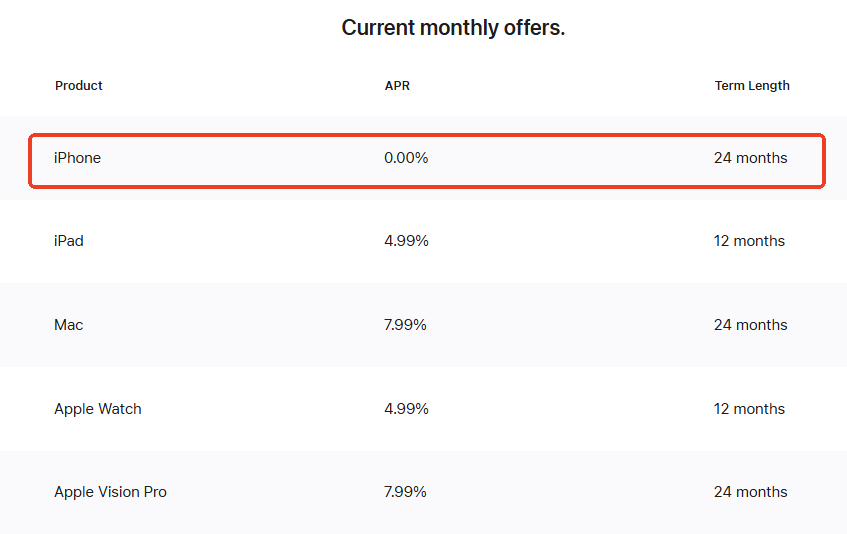847x534 pixels.
Task: Select the Mac product name
Action: [x=69, y=325]
